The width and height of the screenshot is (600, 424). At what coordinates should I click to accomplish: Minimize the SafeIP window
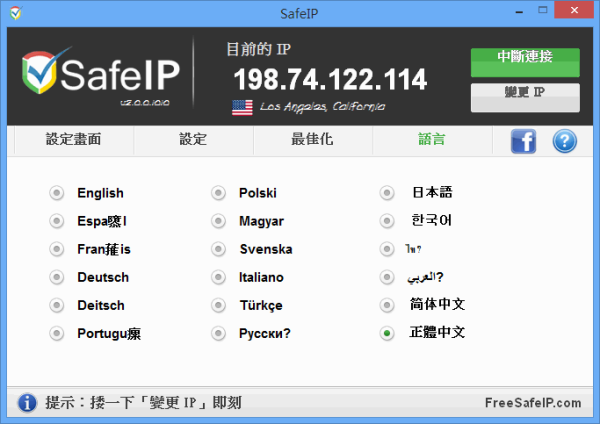519,11
